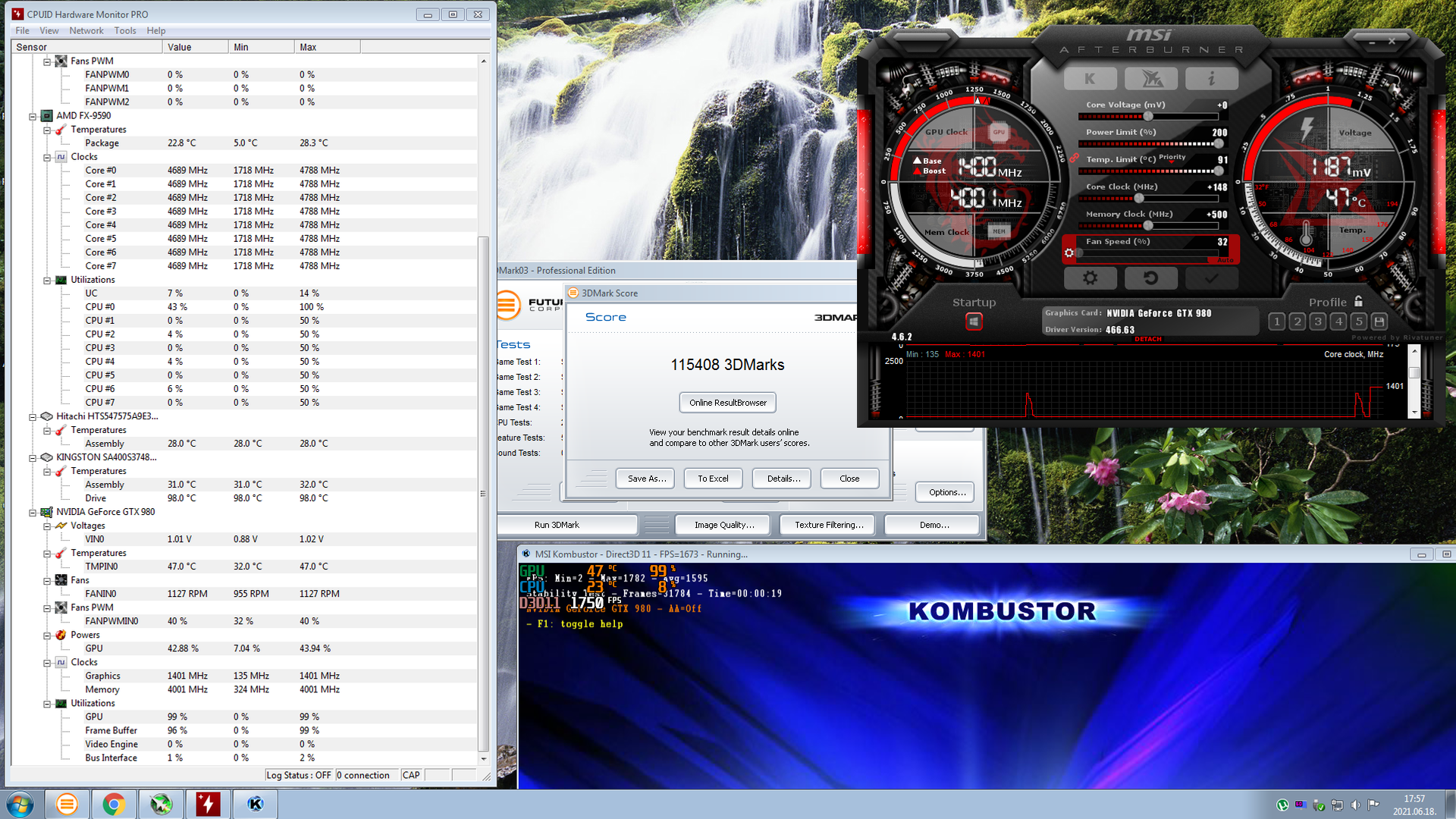1456x819 pixels.
Task: Open the Network menu in Hardware Monitor
Action: pos(86,30)
